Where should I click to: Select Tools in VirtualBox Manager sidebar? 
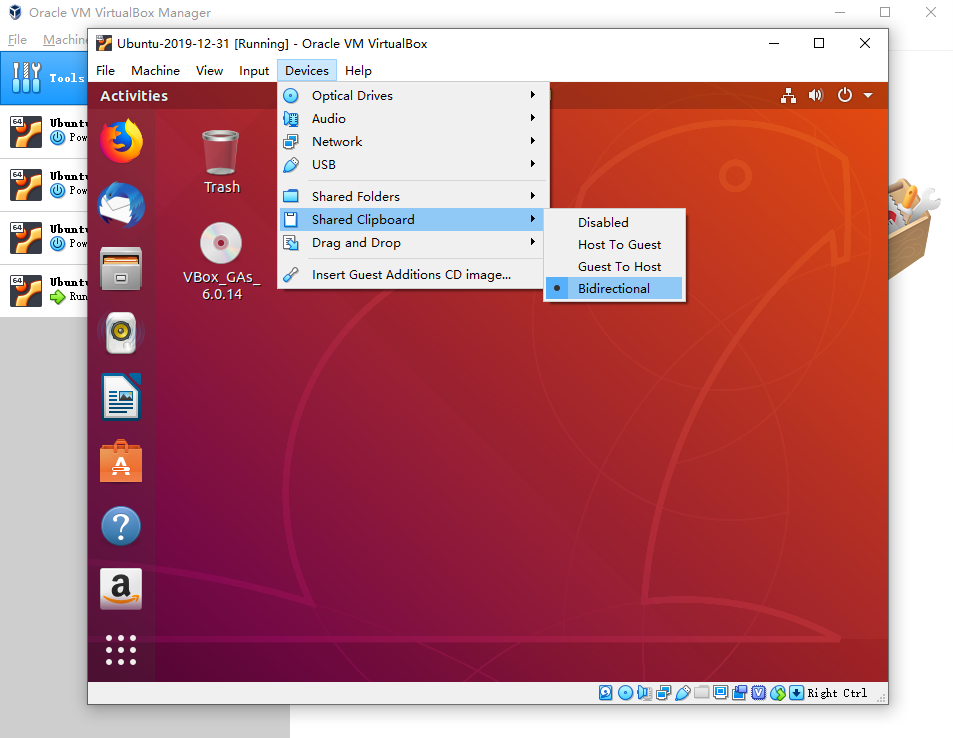tap(44, 78)
